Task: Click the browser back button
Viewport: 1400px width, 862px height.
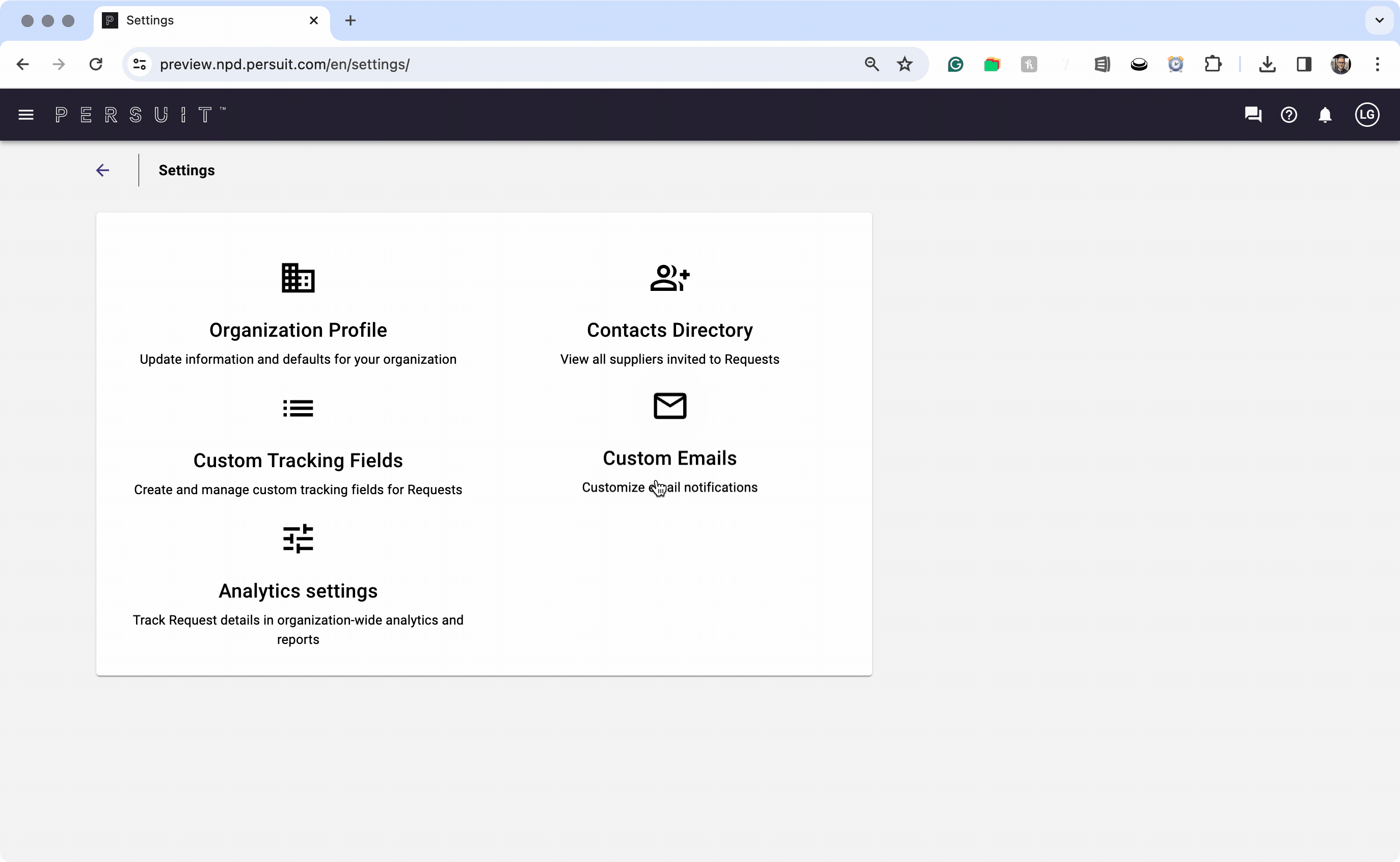Action: click(23, 64)
